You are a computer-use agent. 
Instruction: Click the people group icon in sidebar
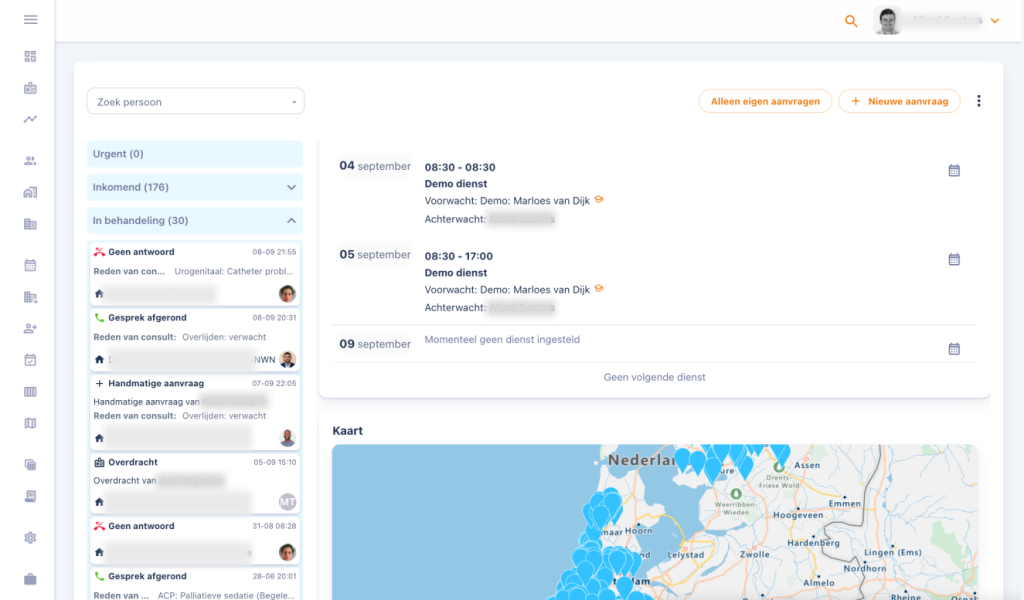point(30,161)
